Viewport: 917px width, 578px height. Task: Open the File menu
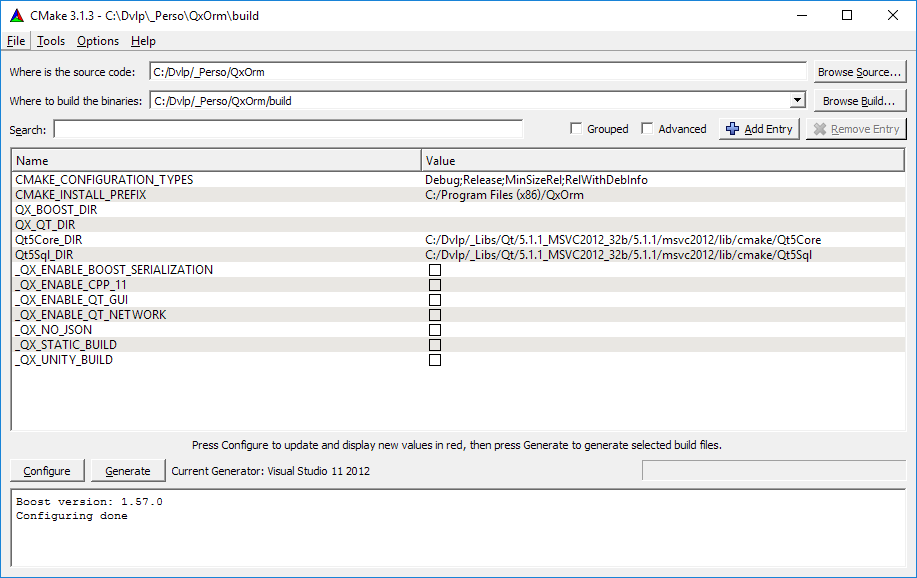coord(15,40)
